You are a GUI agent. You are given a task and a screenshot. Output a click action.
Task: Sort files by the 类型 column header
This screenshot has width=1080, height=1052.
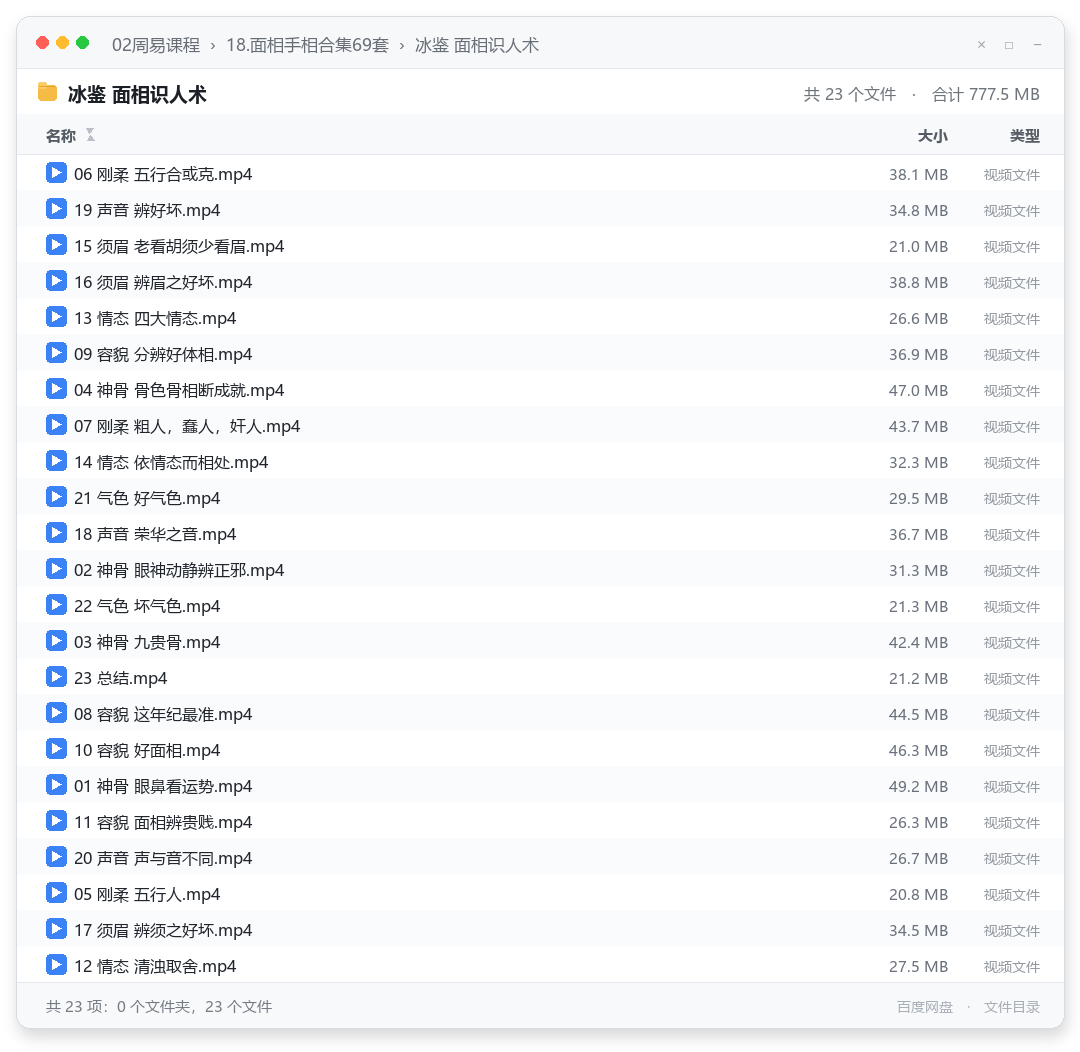1025,136
